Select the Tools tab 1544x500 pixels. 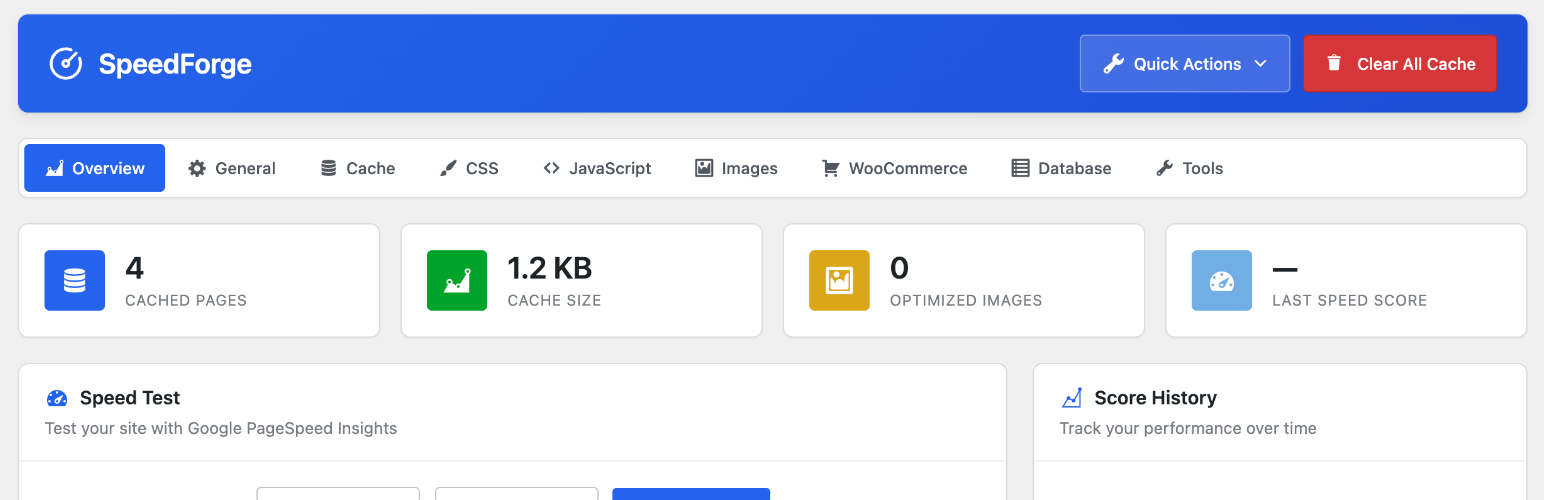point(1189,168)
